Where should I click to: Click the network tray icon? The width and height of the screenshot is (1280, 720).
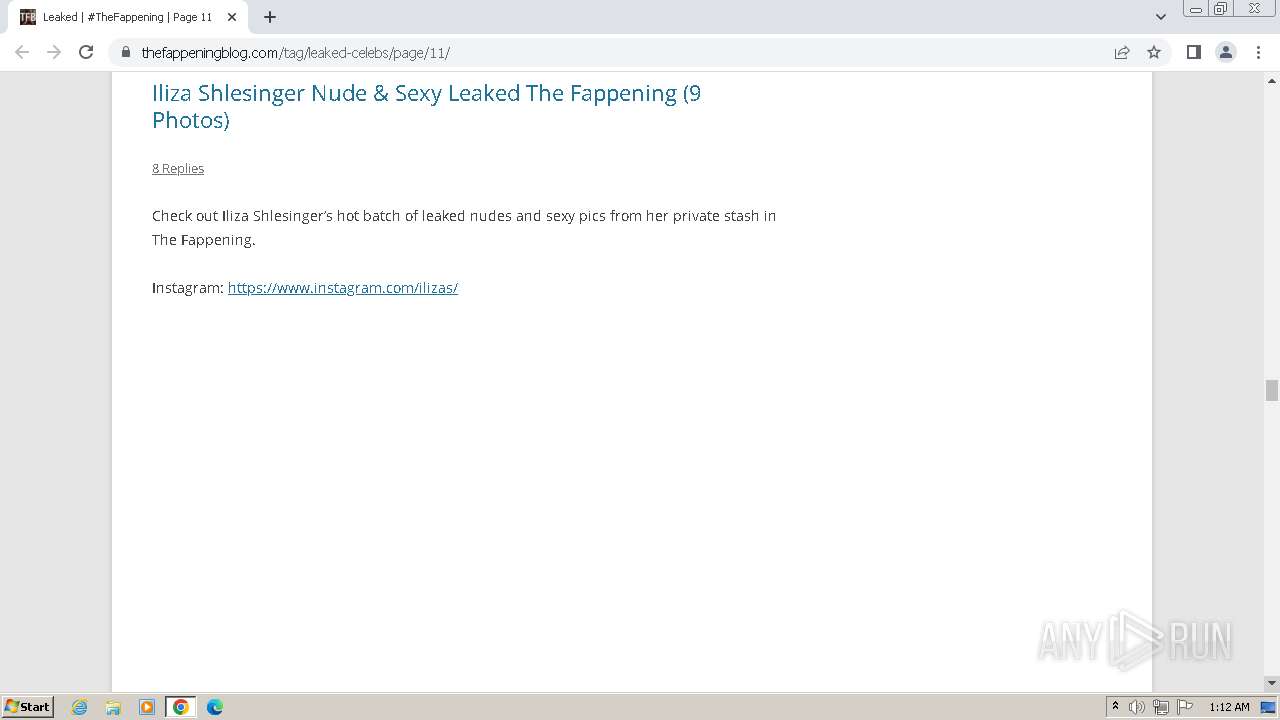click(x=1161, y=707)
